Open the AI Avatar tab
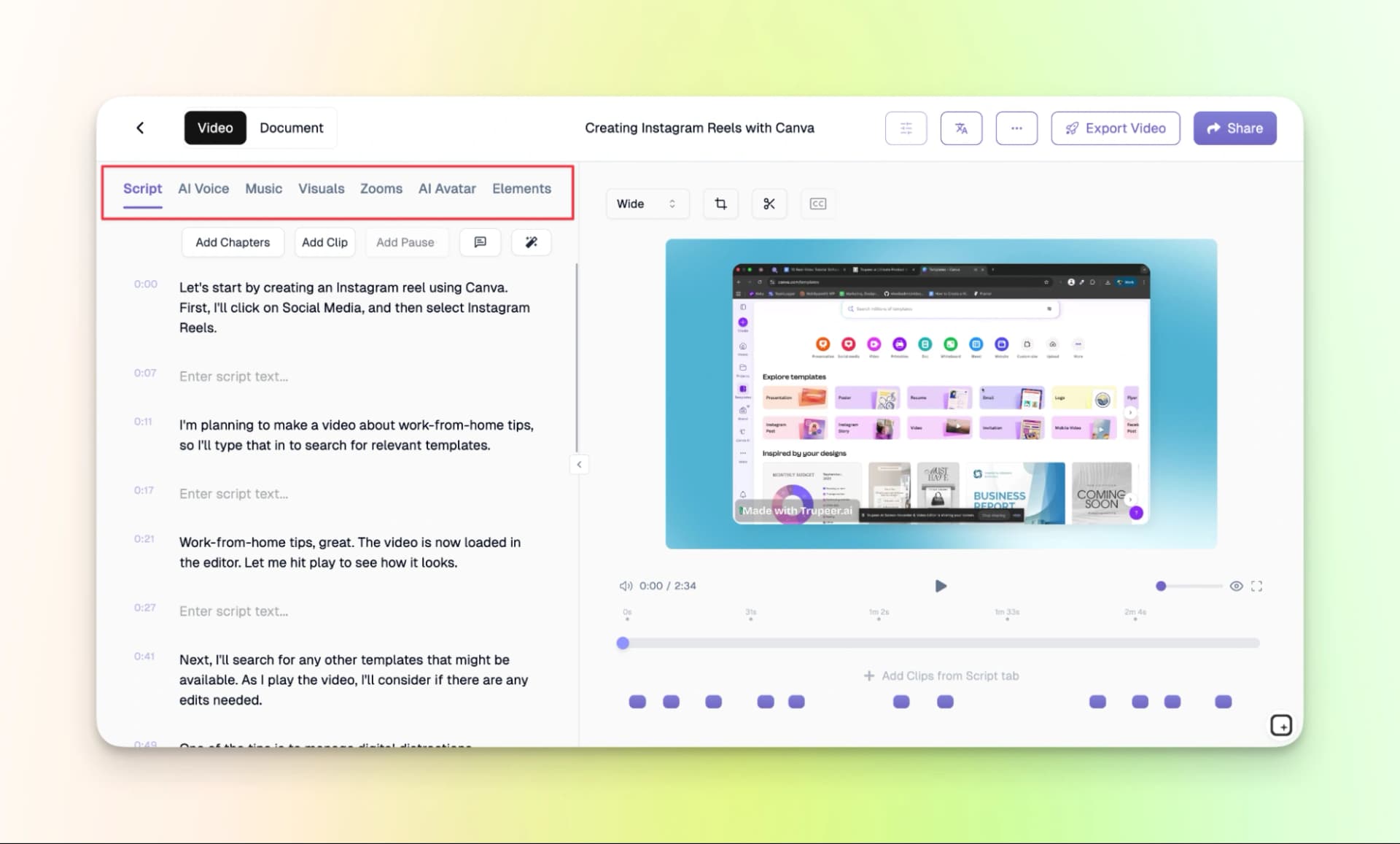The height and width of the screenshot is (844, 1400). [x=447, y=188]
